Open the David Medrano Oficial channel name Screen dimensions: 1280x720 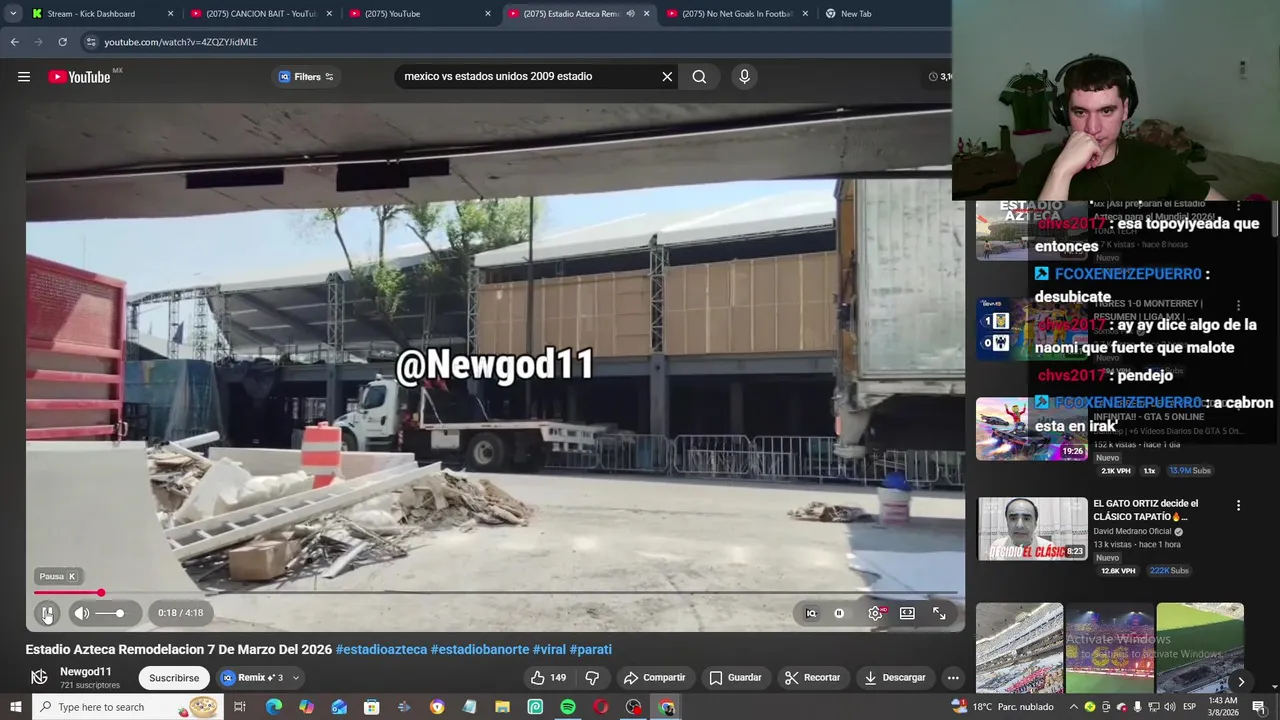tap(1134, 531)
